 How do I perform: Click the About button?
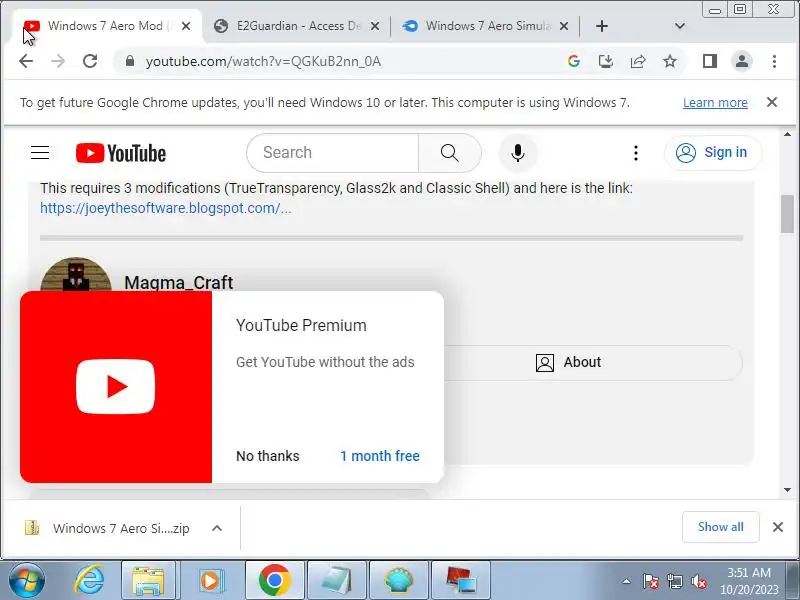coord(568,362)
